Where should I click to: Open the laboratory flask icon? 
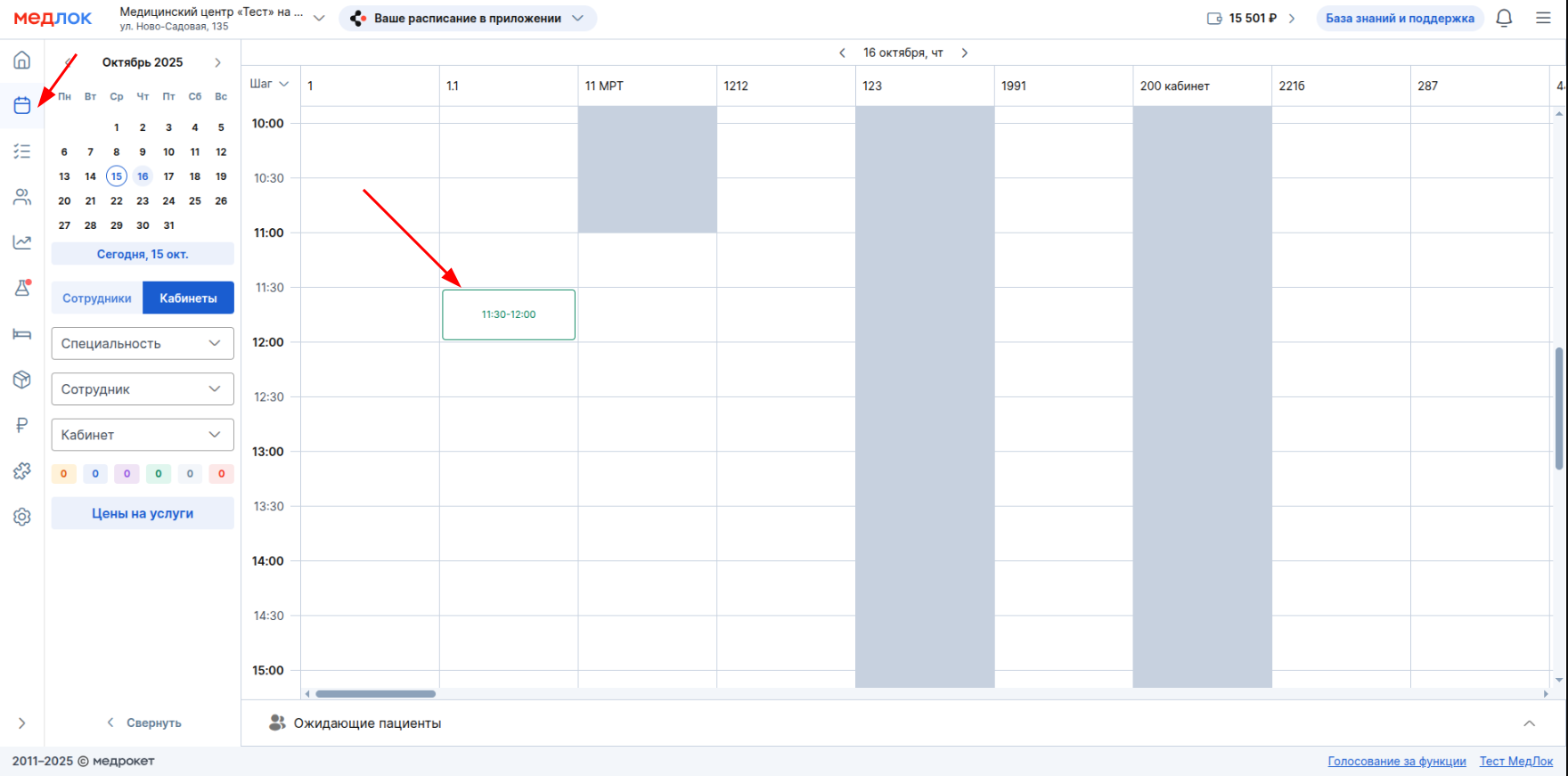point(22,288)
